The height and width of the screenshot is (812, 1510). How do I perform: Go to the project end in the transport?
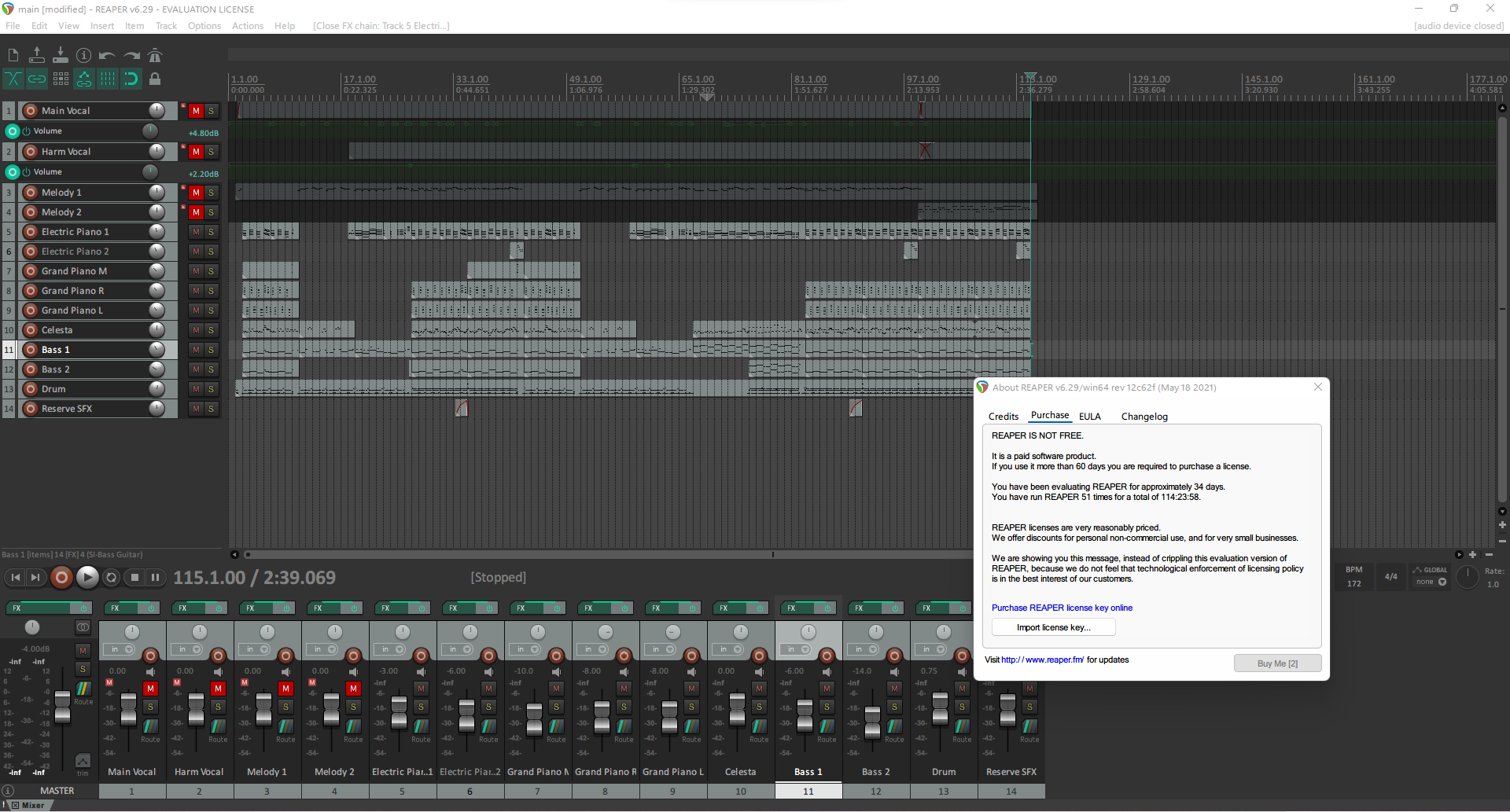[x=35, y=578]
